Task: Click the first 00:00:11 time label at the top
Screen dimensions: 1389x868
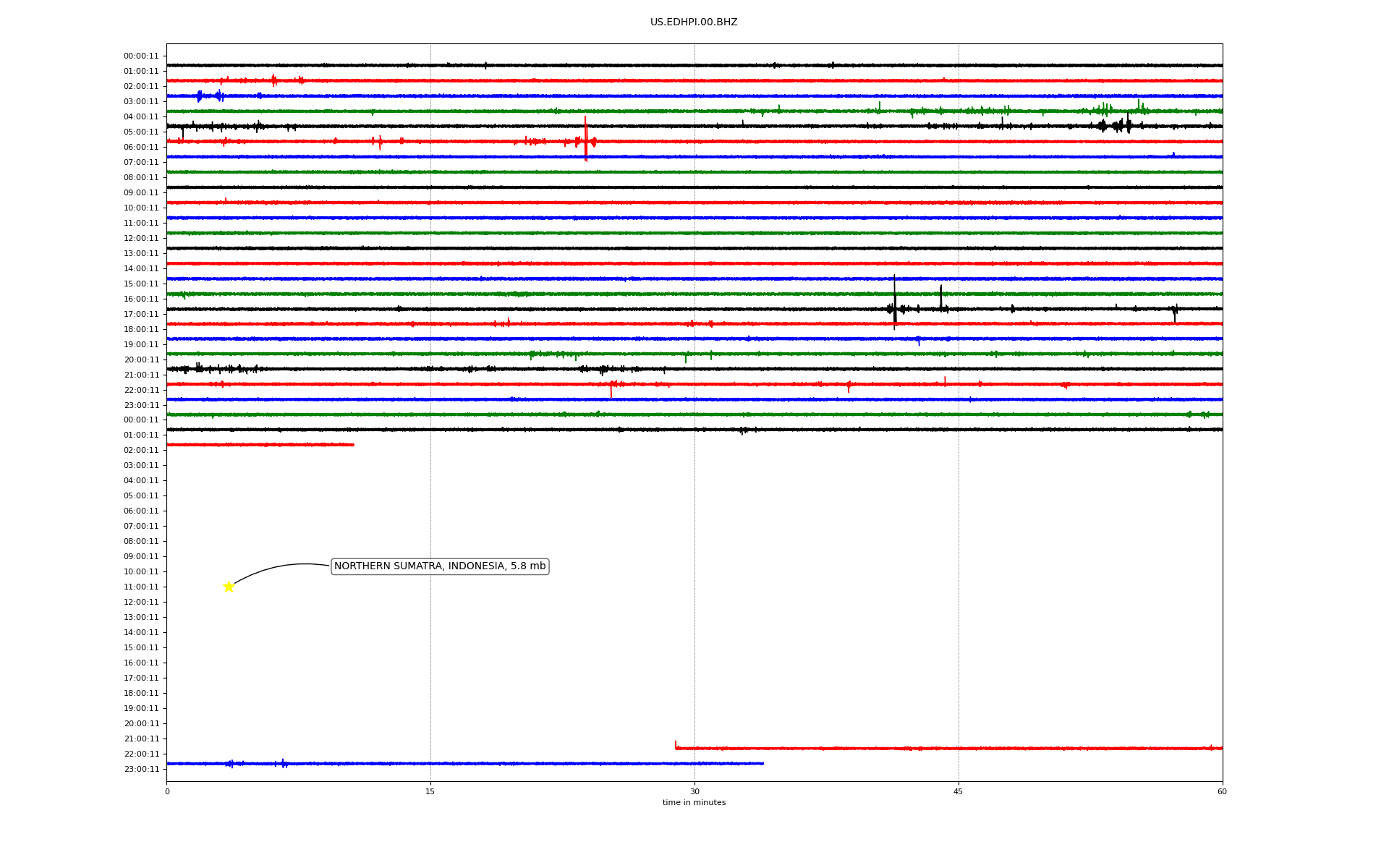Action: 141,56
